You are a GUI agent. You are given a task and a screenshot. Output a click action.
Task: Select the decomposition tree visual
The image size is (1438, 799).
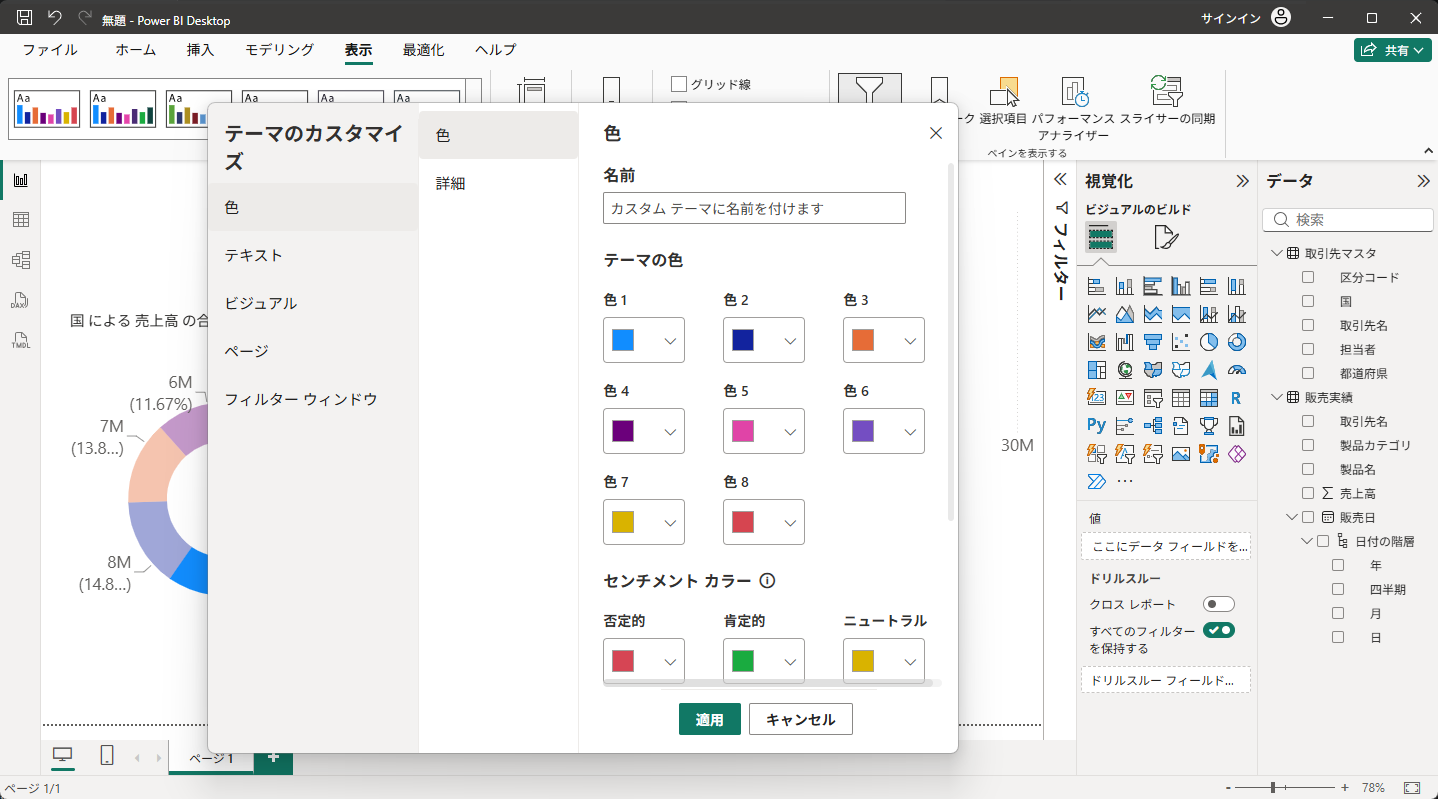[1153, 426]
